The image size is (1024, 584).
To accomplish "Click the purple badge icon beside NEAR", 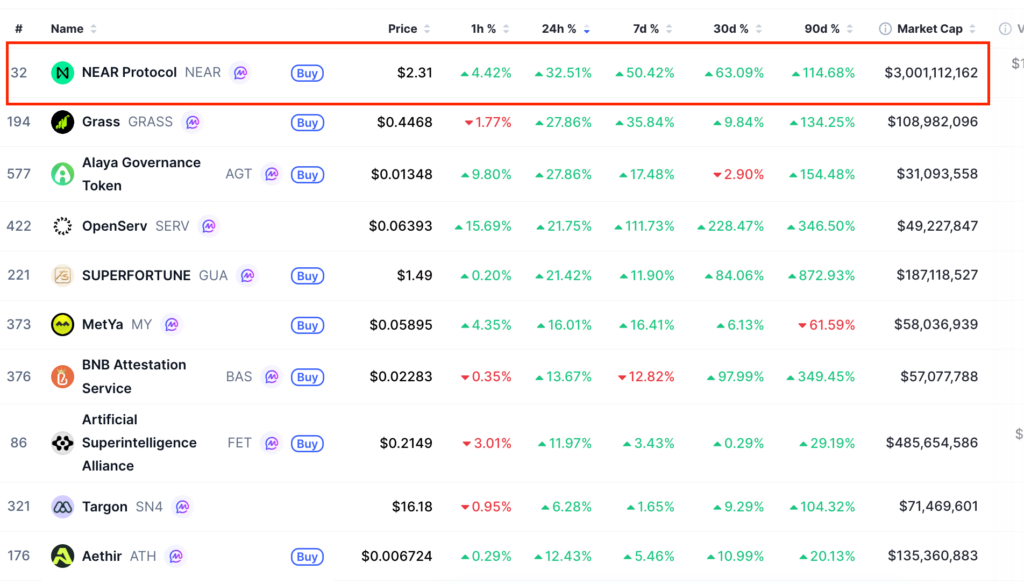I will pos(240,73).
